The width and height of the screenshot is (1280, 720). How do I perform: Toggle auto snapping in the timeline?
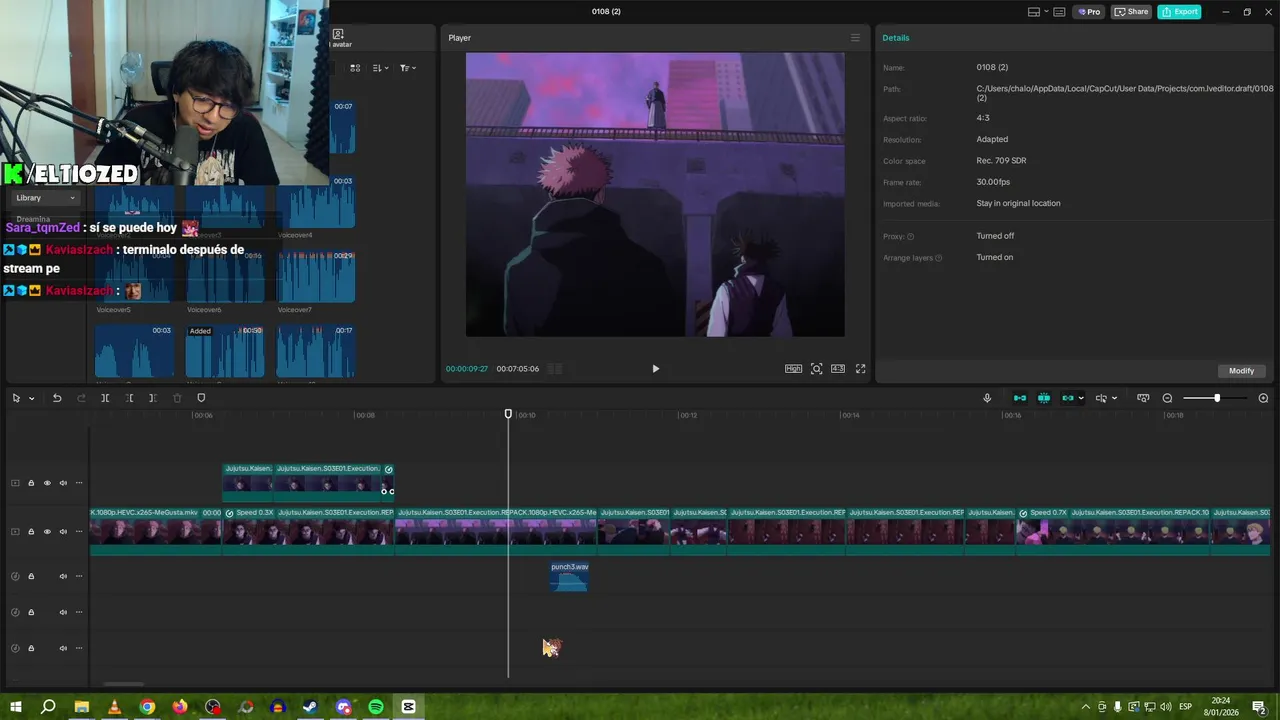1044,398
